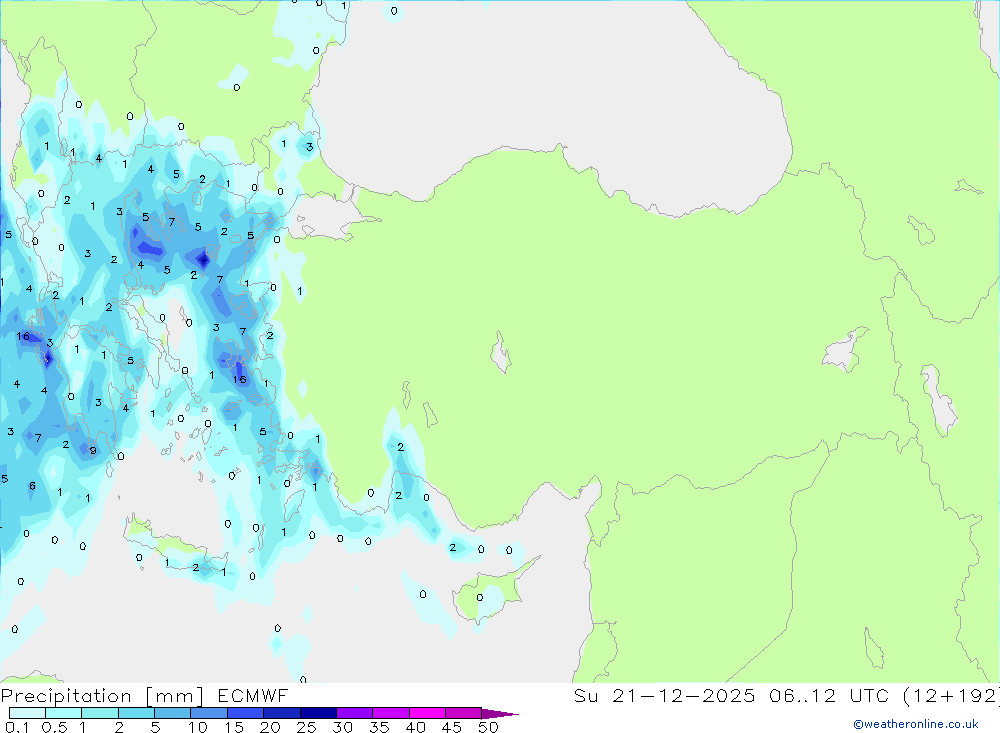
Task: Click the '40' legend label
Action: coord(416,727)
